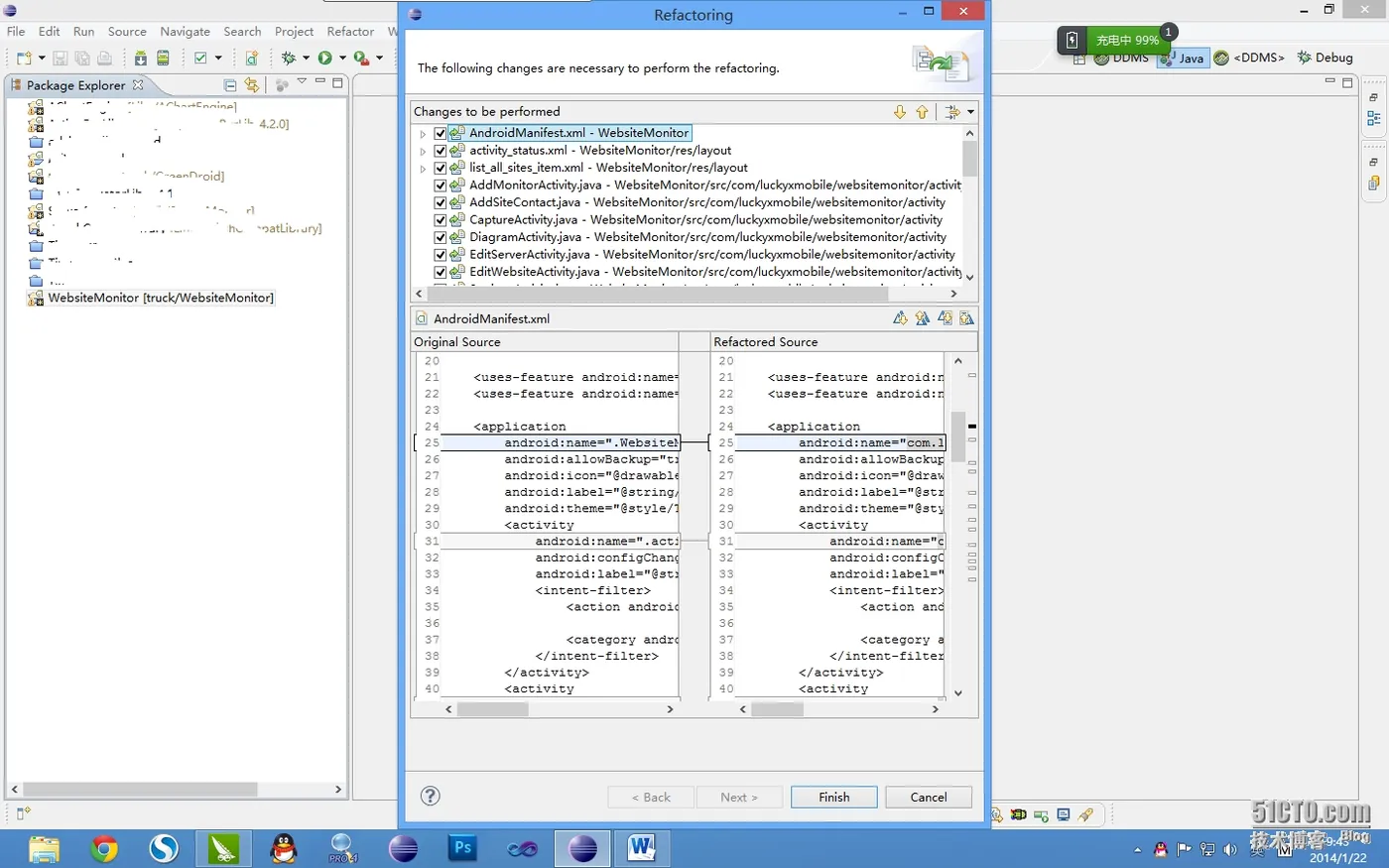Click the second compare-viewer previous difference icon
The image size is (1389, 868).
click(x=923, y=318)
